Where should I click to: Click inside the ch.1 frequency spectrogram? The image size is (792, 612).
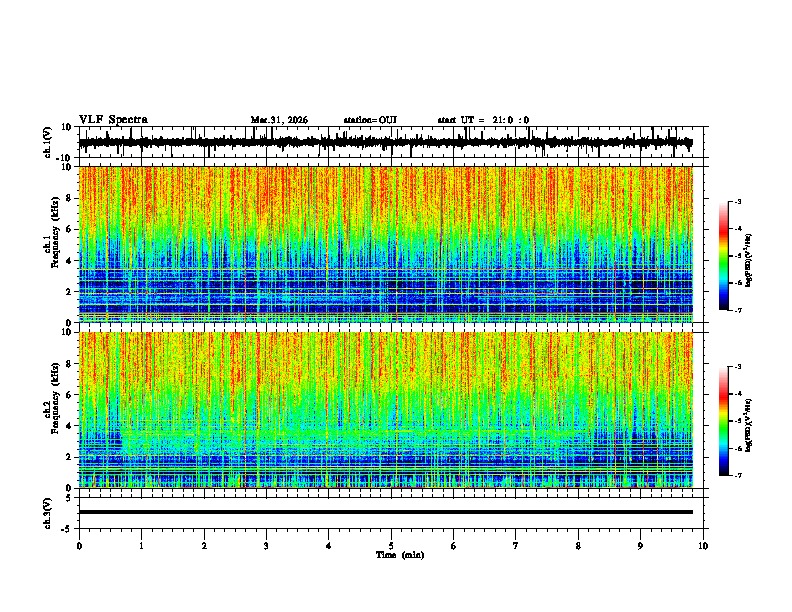coord(385,244)
